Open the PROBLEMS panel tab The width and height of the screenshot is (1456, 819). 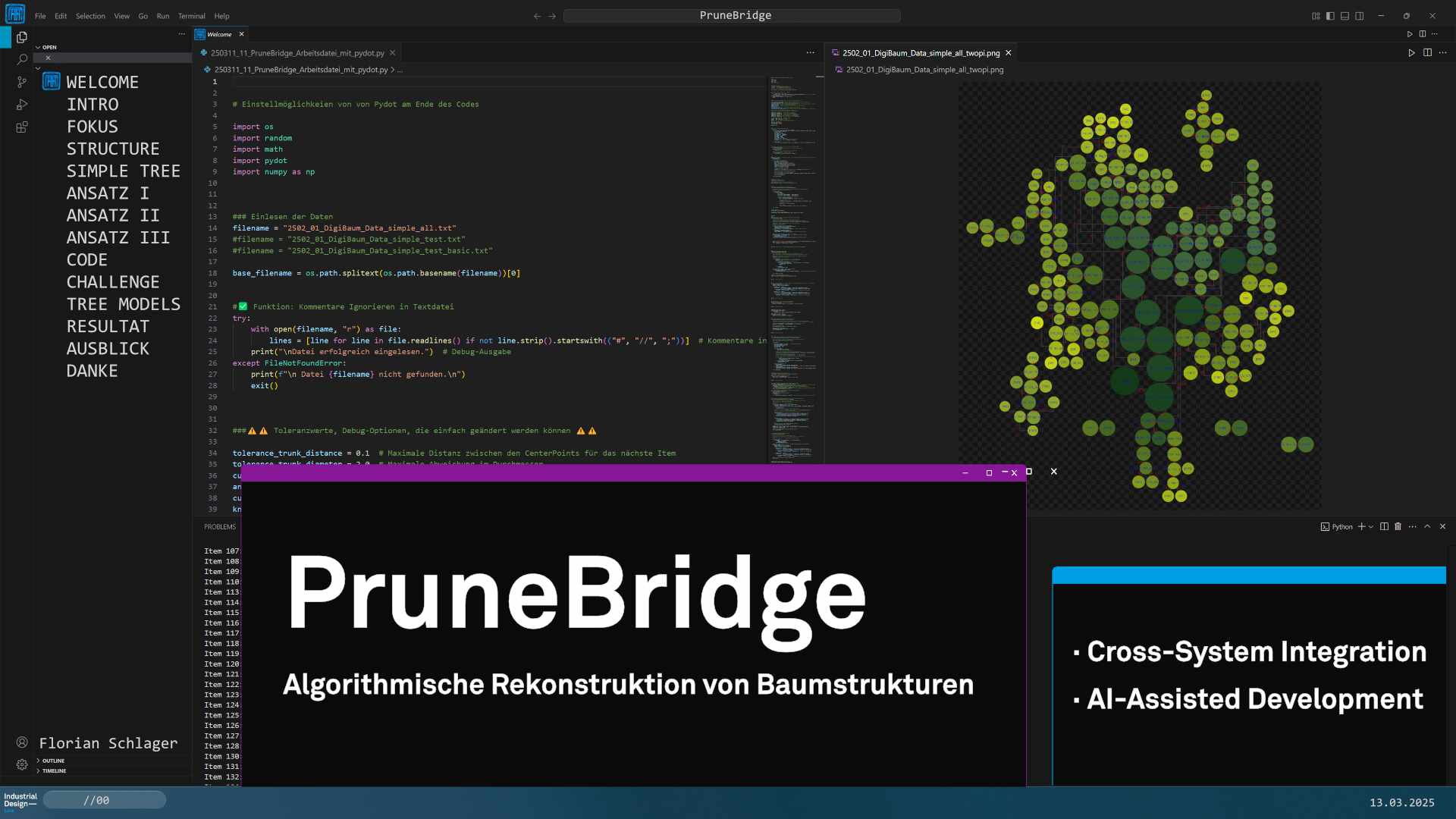point(220,526)
